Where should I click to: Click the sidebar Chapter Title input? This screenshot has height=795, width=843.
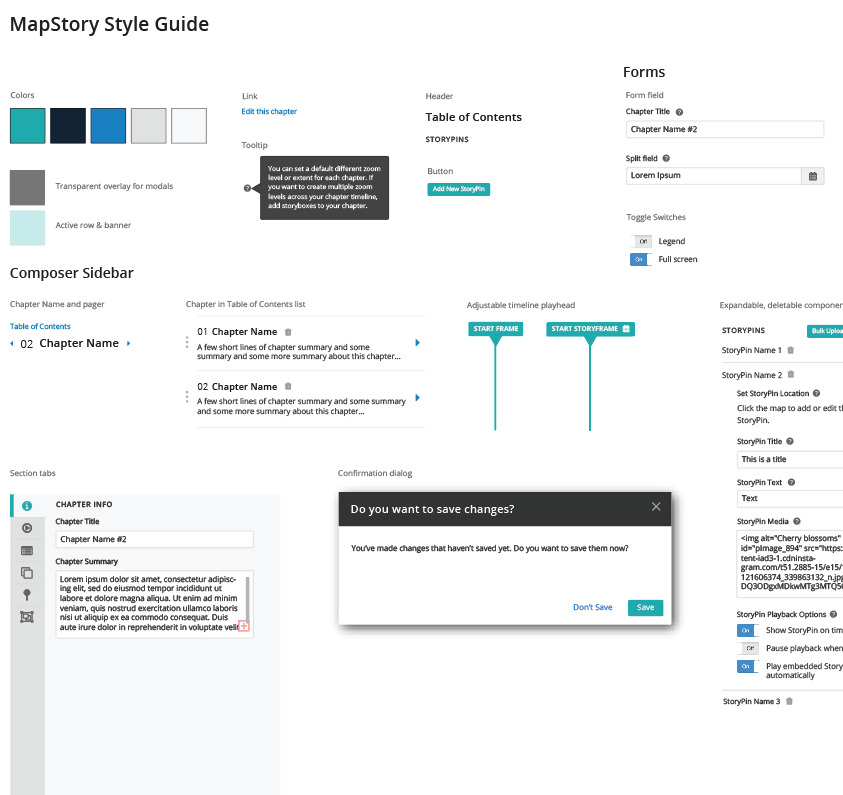click(154, 539)
